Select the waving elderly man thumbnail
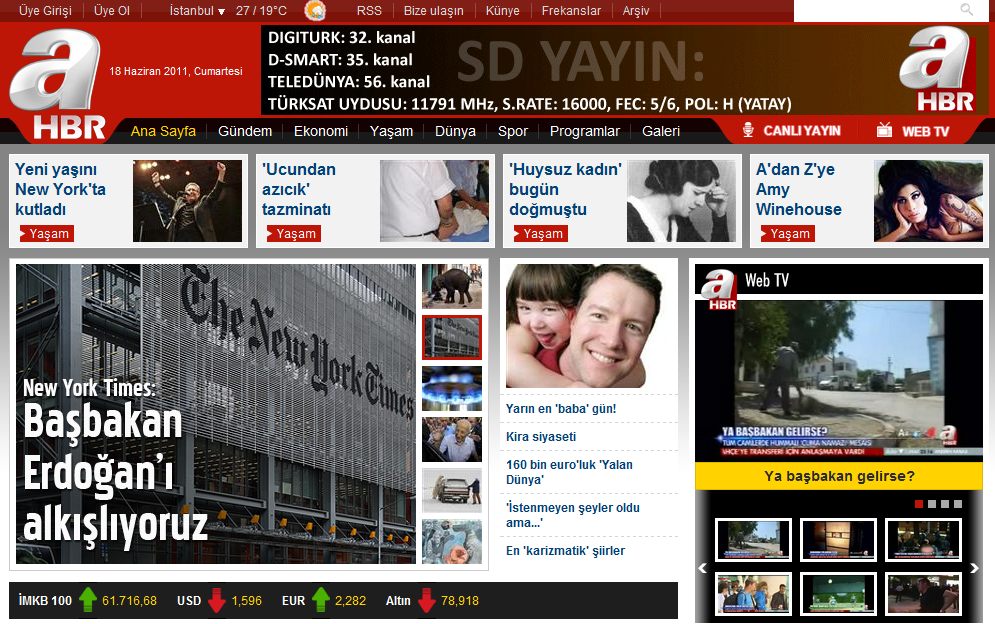The image size is (995, 624). click(452, 439)
